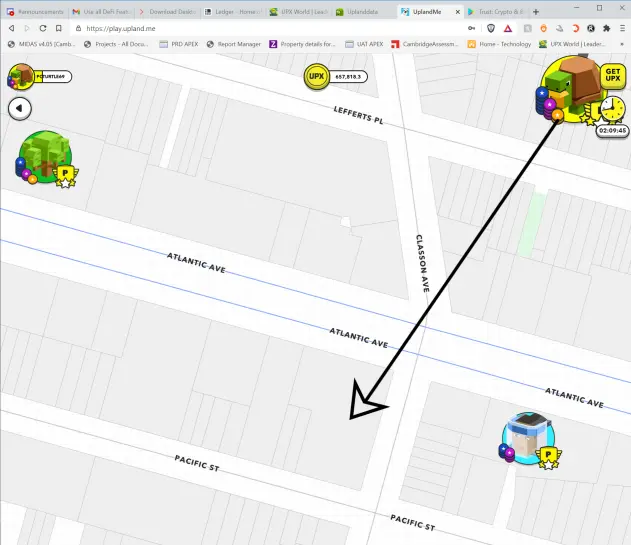Open the Report Manager bookmark
Viewport: 631px width, 545px height.
[x=234, y=44]
